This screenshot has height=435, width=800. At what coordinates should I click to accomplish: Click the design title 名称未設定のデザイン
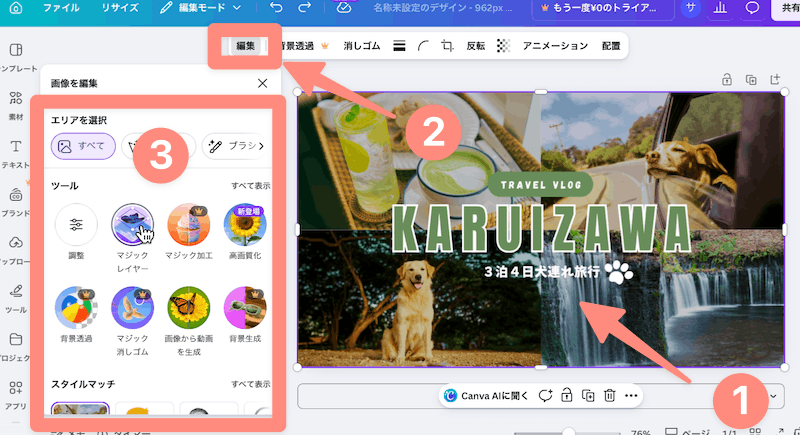pyautogui.click(x=443, y=8)
